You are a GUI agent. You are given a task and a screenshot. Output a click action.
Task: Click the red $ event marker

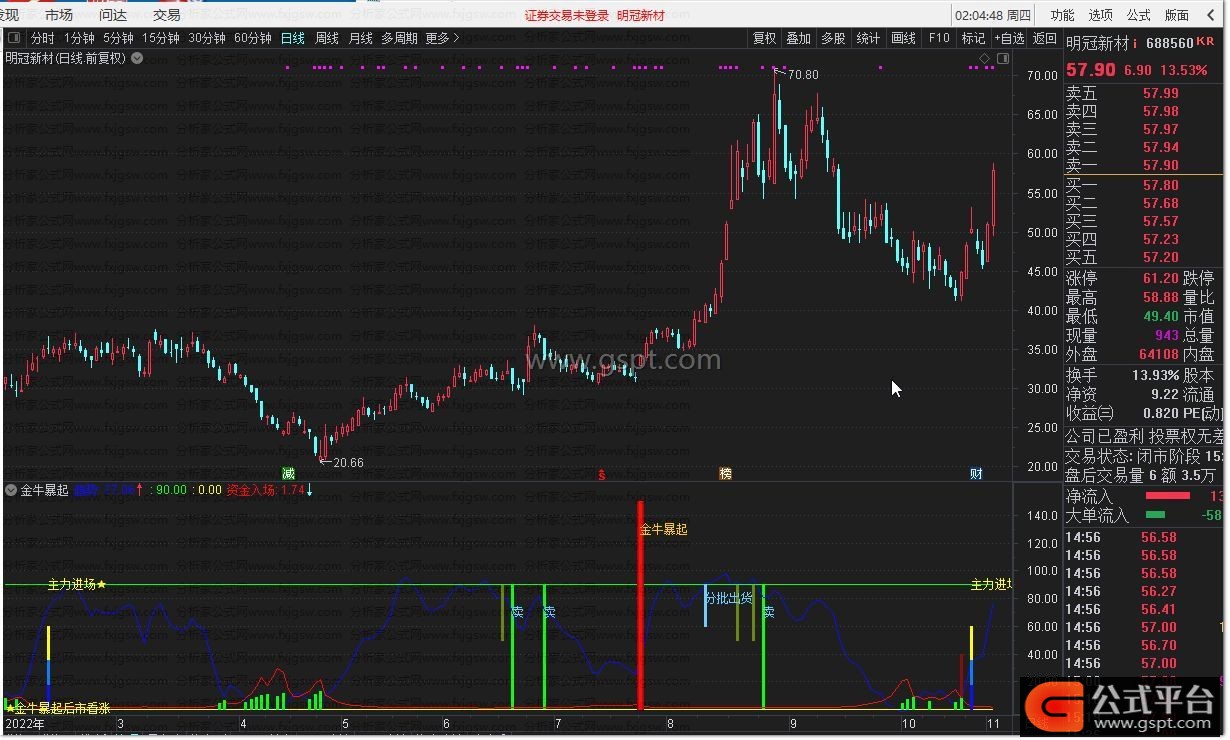point(601,473)
